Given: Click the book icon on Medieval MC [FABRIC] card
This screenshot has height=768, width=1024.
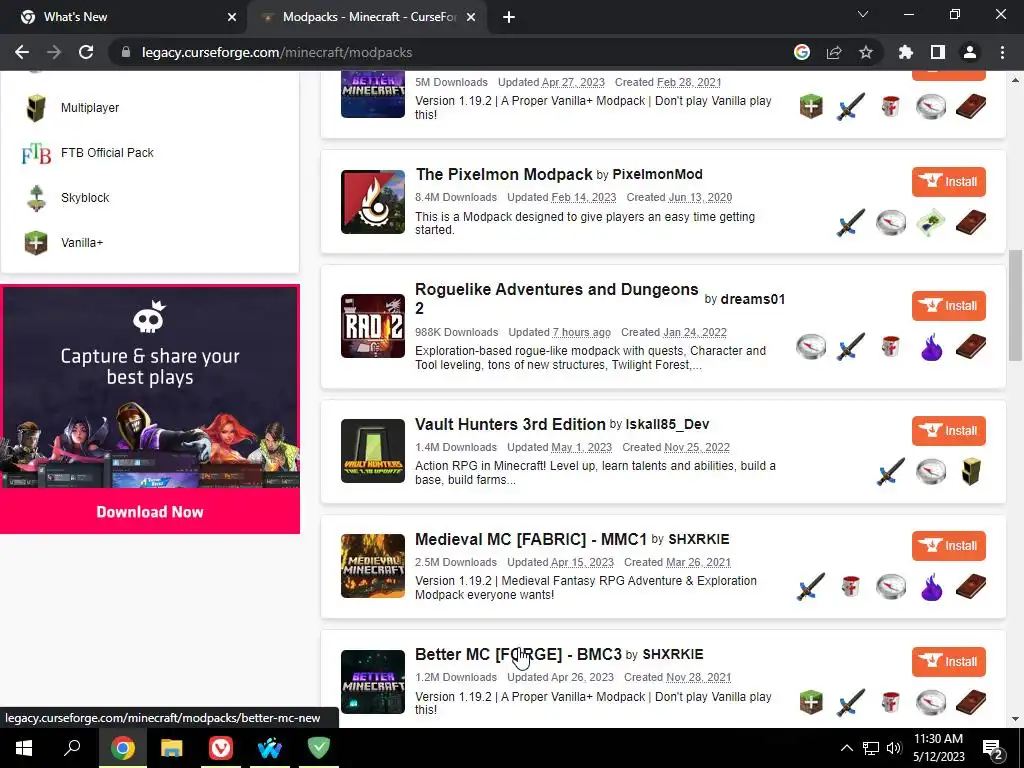Looking at the screenshot, I should tap(971, 586).
